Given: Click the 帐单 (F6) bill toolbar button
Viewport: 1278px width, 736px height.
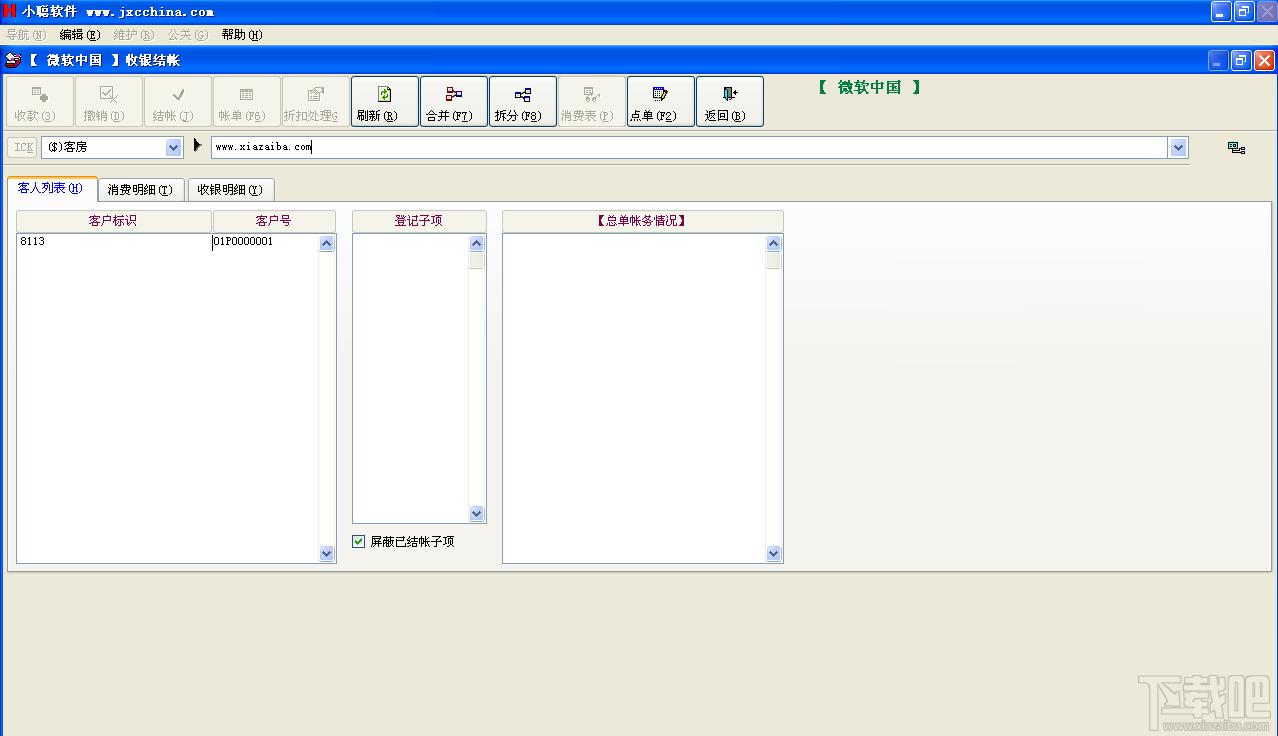Looking at the screenshot, I should pyautogui.click(x=247, y=102).
